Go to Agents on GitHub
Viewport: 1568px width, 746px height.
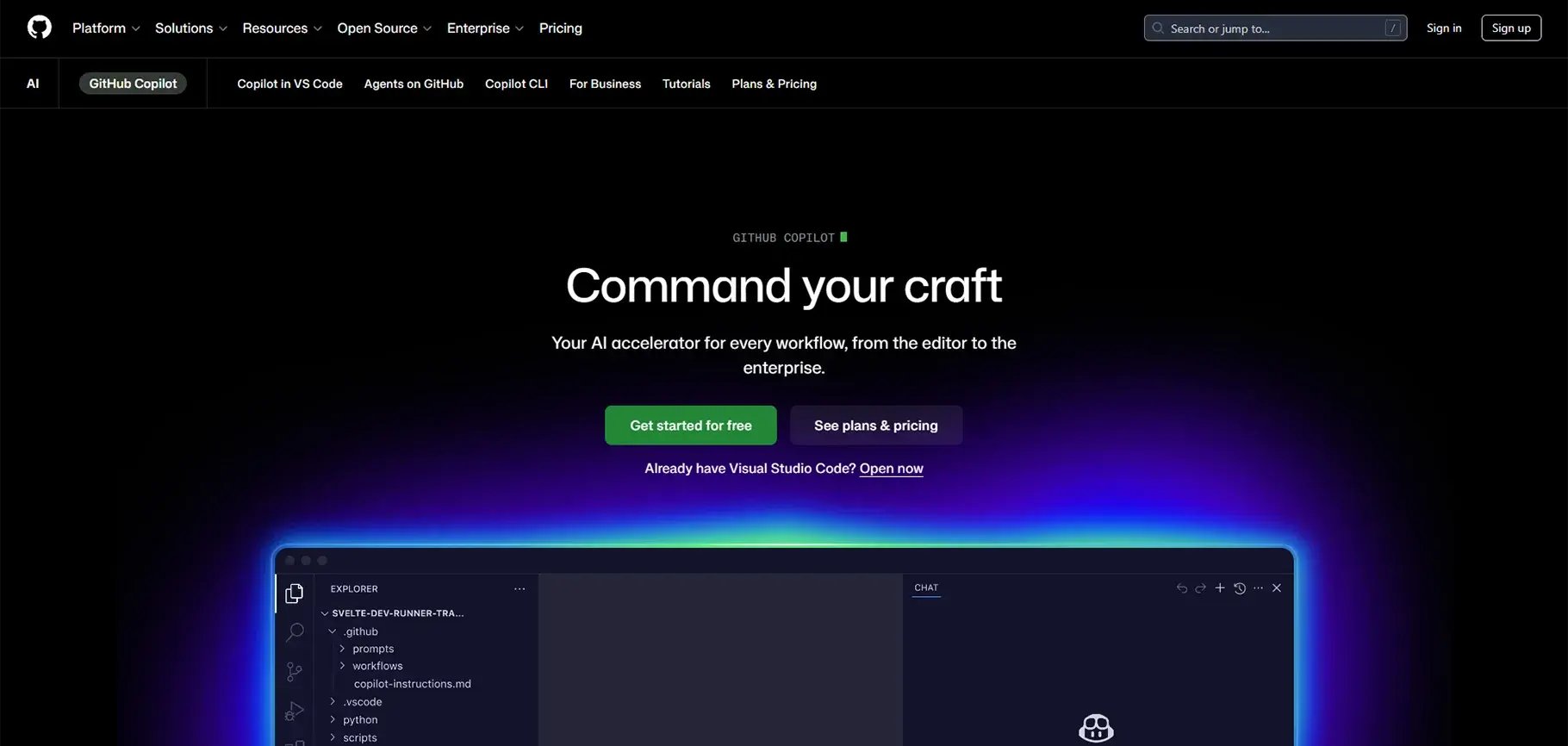click(x=414, y=84)
